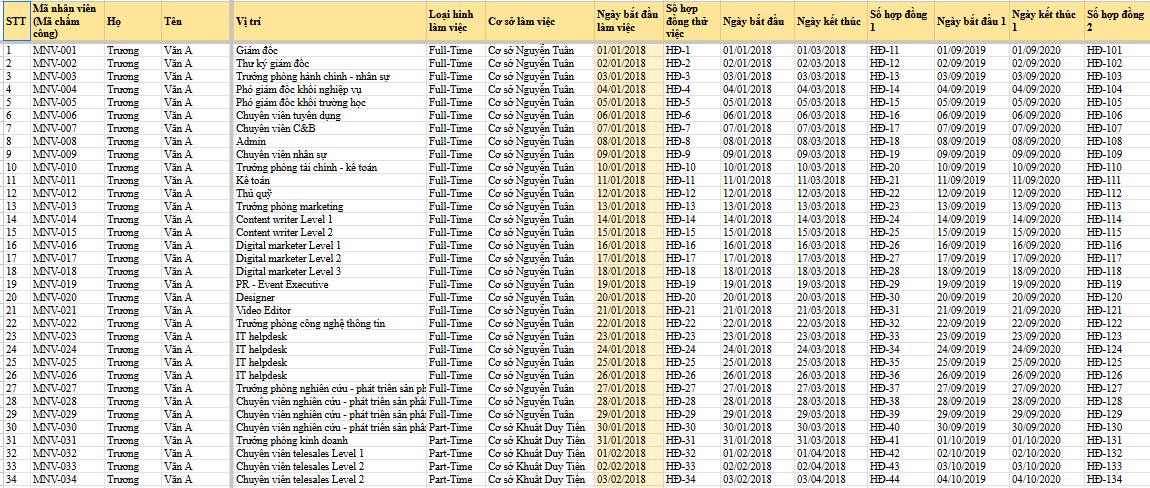Select the 'Content writer Level 2' cell
Screen dimensions: 1150x488
[330, 232]
